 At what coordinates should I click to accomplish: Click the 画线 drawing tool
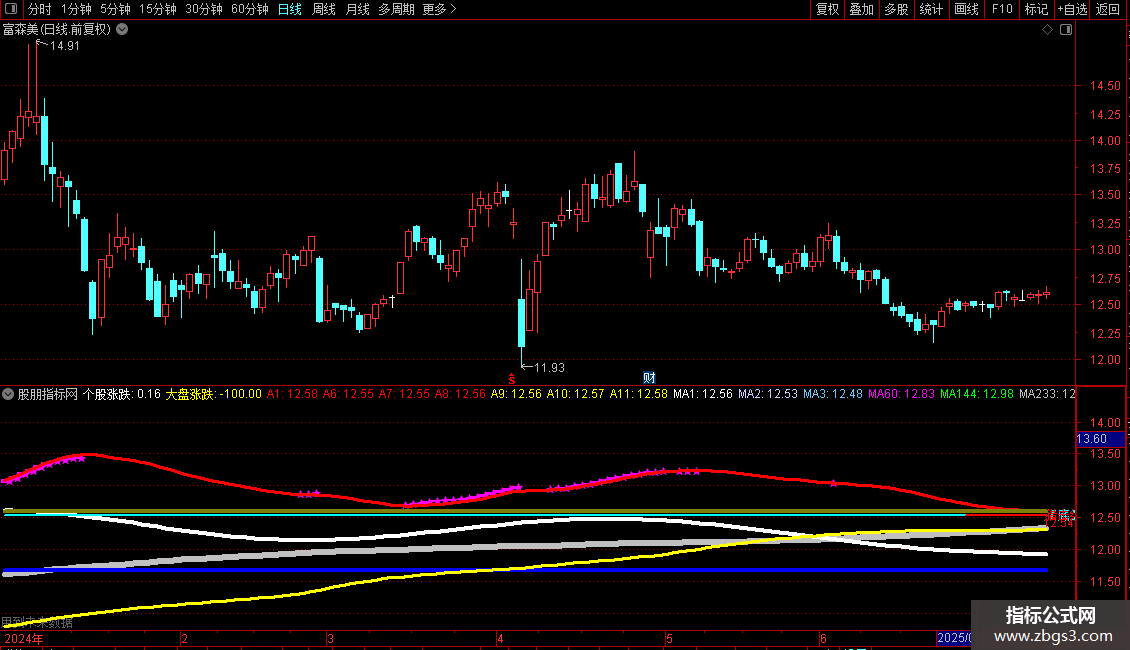966,9
